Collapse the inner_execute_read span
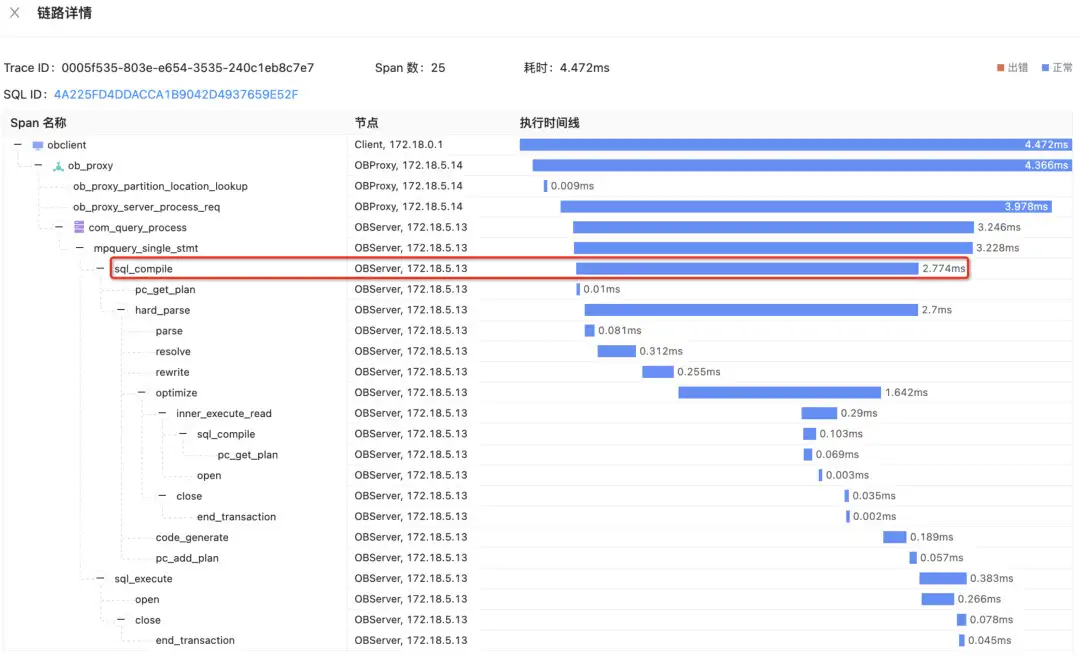This screenshot has height=666, width=1080. coord(162,414)
